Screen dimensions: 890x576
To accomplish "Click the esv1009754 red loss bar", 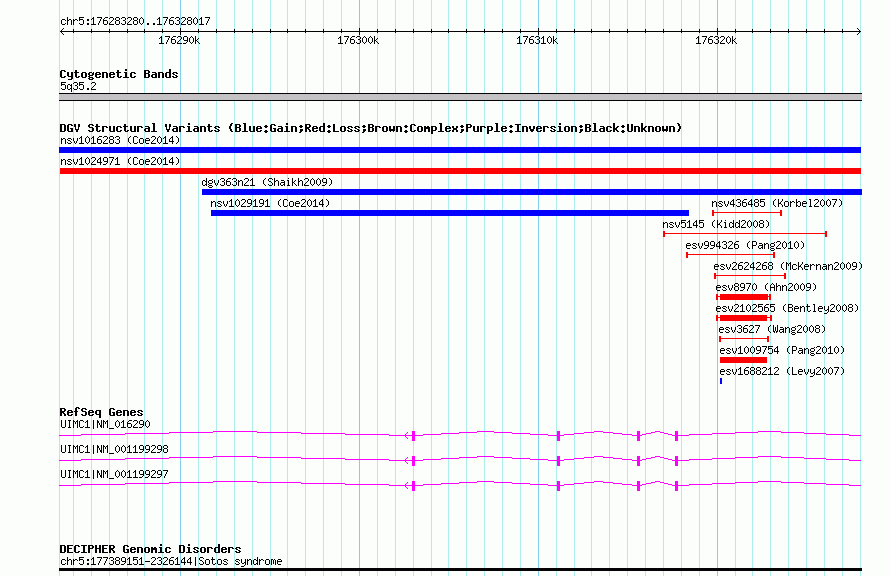I will tap(744, 360).
